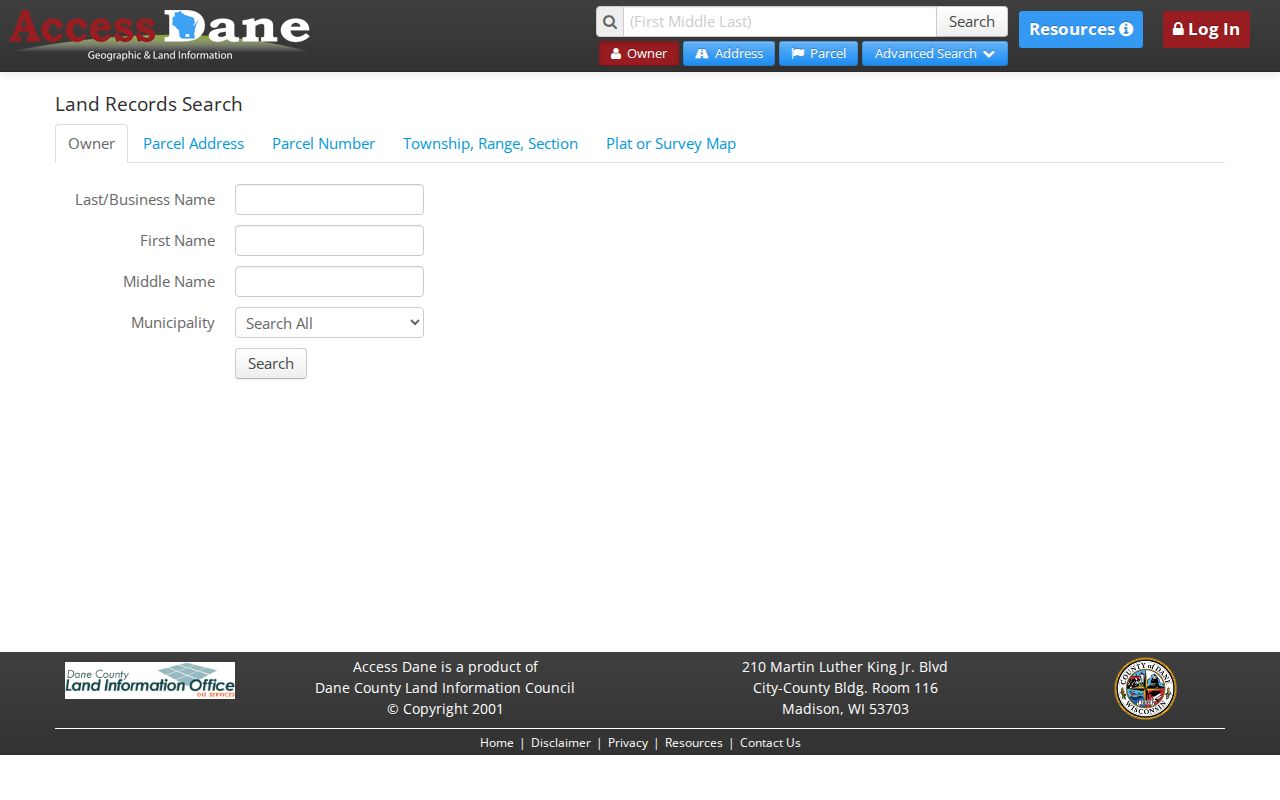Select the Parcel flag button
The width and height of the screenshot is (1280, 800).
point(818,54)
